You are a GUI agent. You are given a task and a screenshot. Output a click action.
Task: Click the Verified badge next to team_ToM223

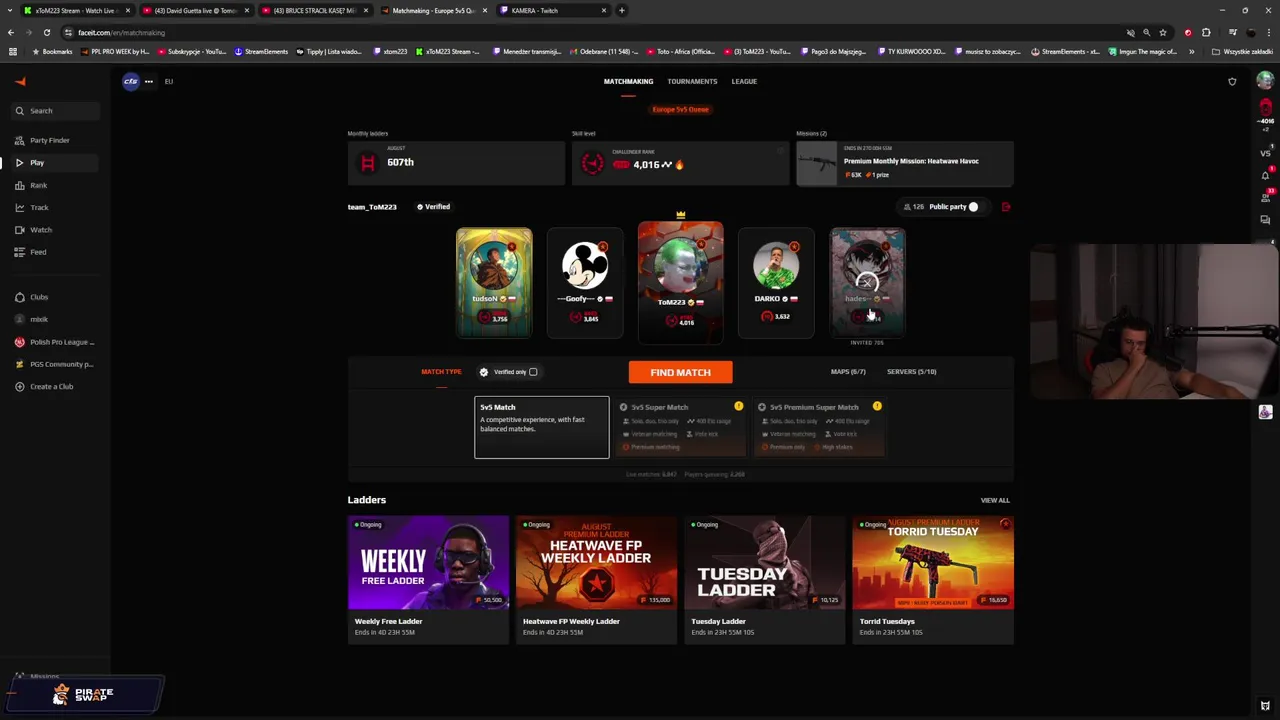click(x=433, y=207)
